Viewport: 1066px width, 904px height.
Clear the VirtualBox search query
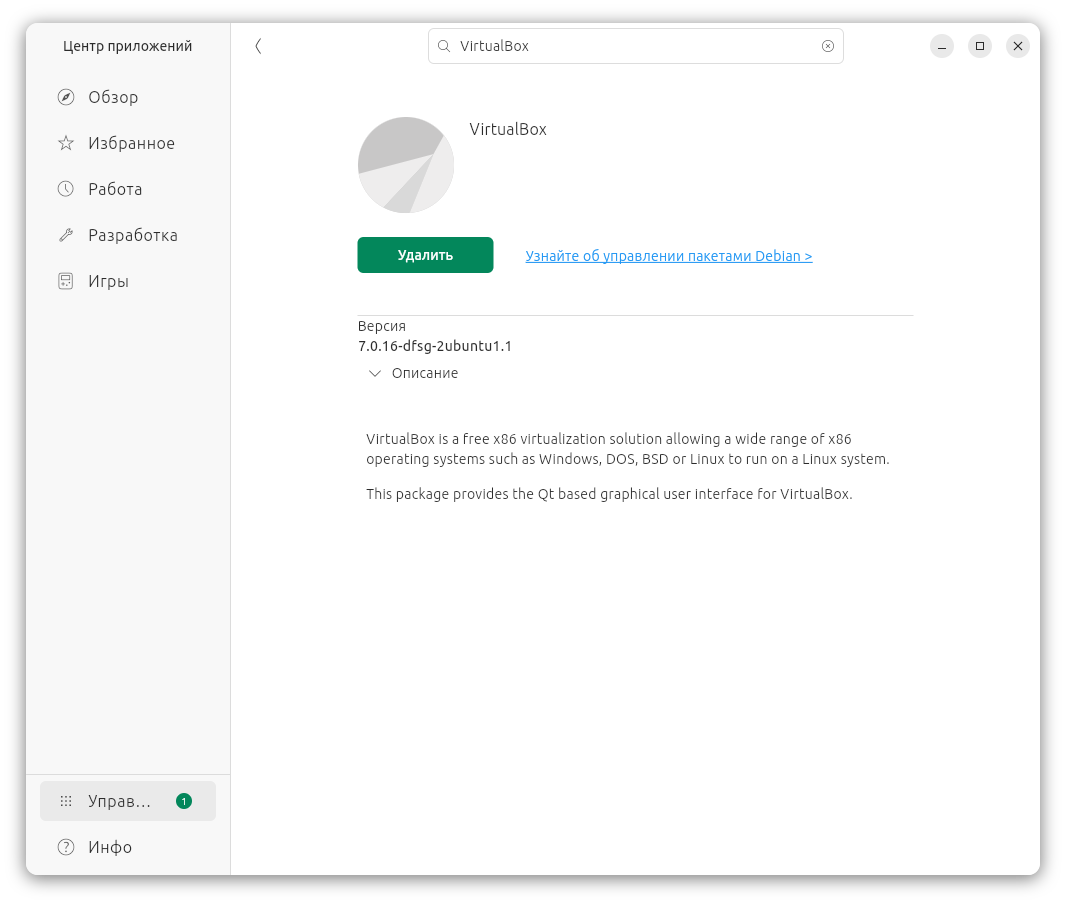click(x=827, y=46)
